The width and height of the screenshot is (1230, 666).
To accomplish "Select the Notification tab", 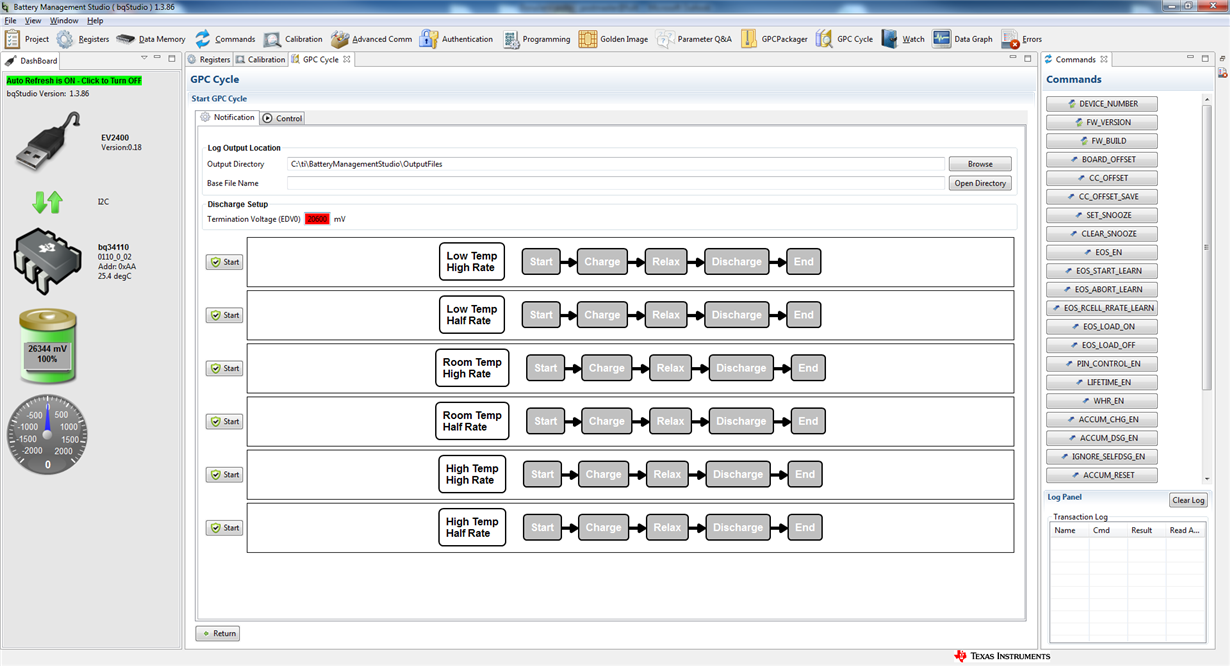I will coord(227,117).
